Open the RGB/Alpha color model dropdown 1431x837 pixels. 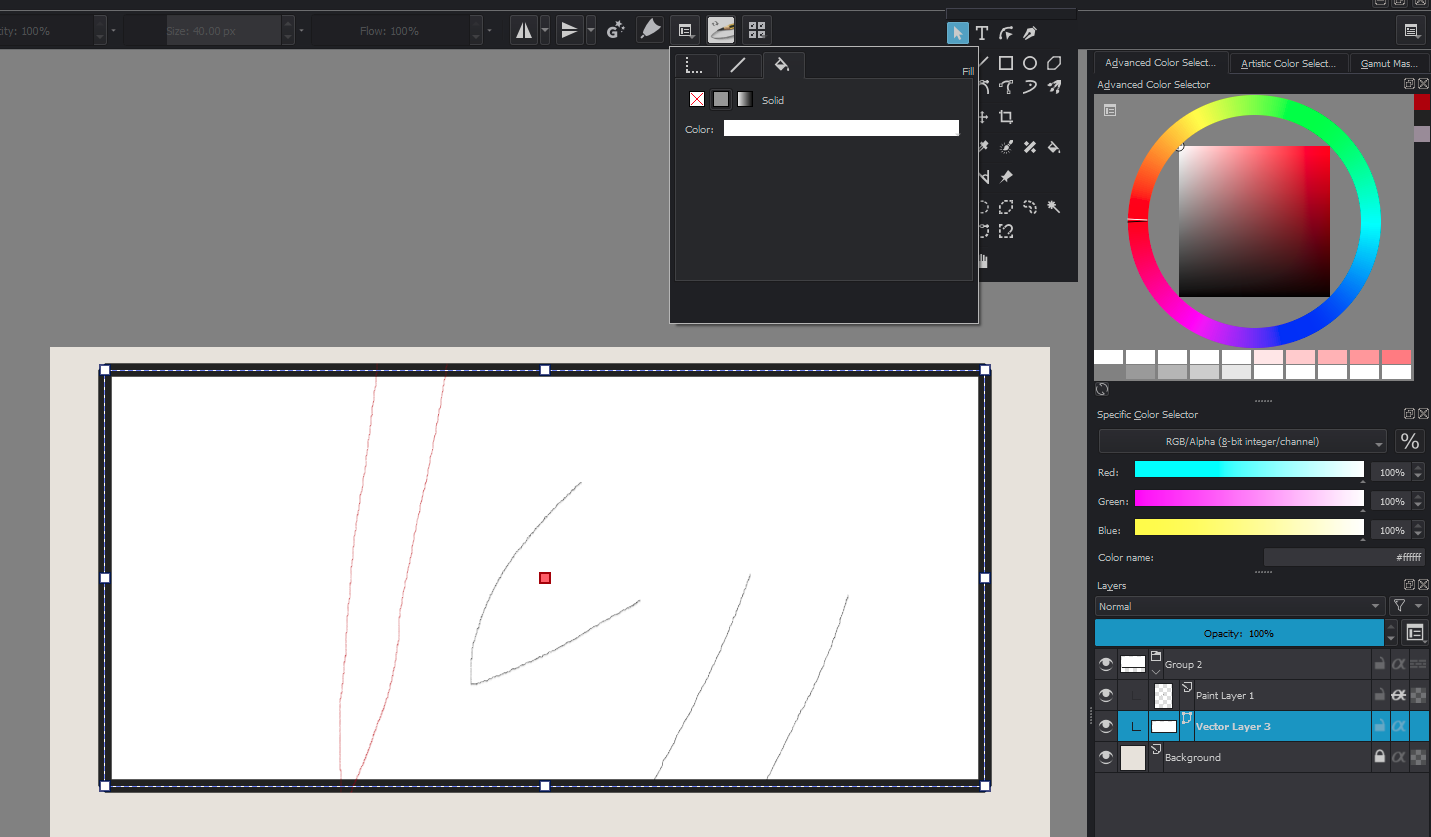[1242, 441]
